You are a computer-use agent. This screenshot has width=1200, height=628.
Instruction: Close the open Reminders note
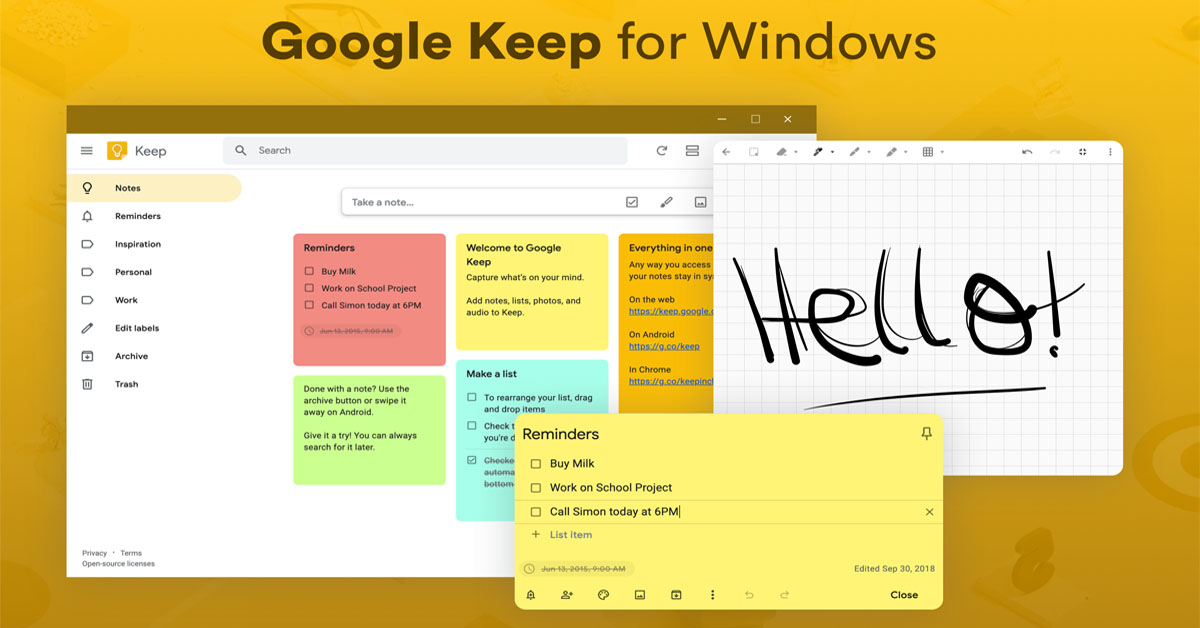click(x=904, y=595)
